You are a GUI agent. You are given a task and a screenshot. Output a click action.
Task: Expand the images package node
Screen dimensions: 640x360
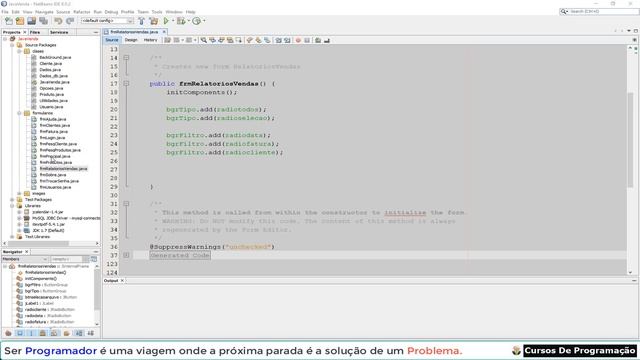(20, 193)
